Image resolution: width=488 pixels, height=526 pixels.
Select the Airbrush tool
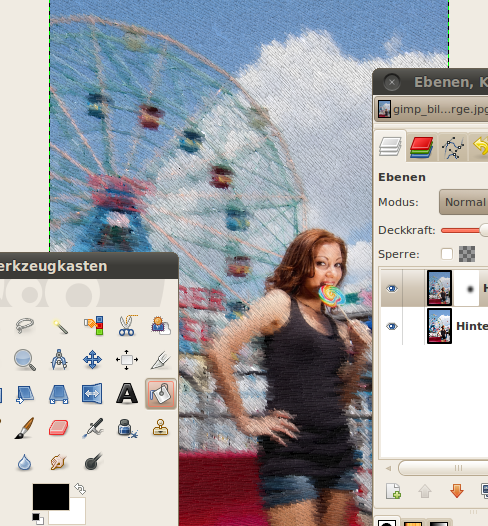tap(93, 428)
